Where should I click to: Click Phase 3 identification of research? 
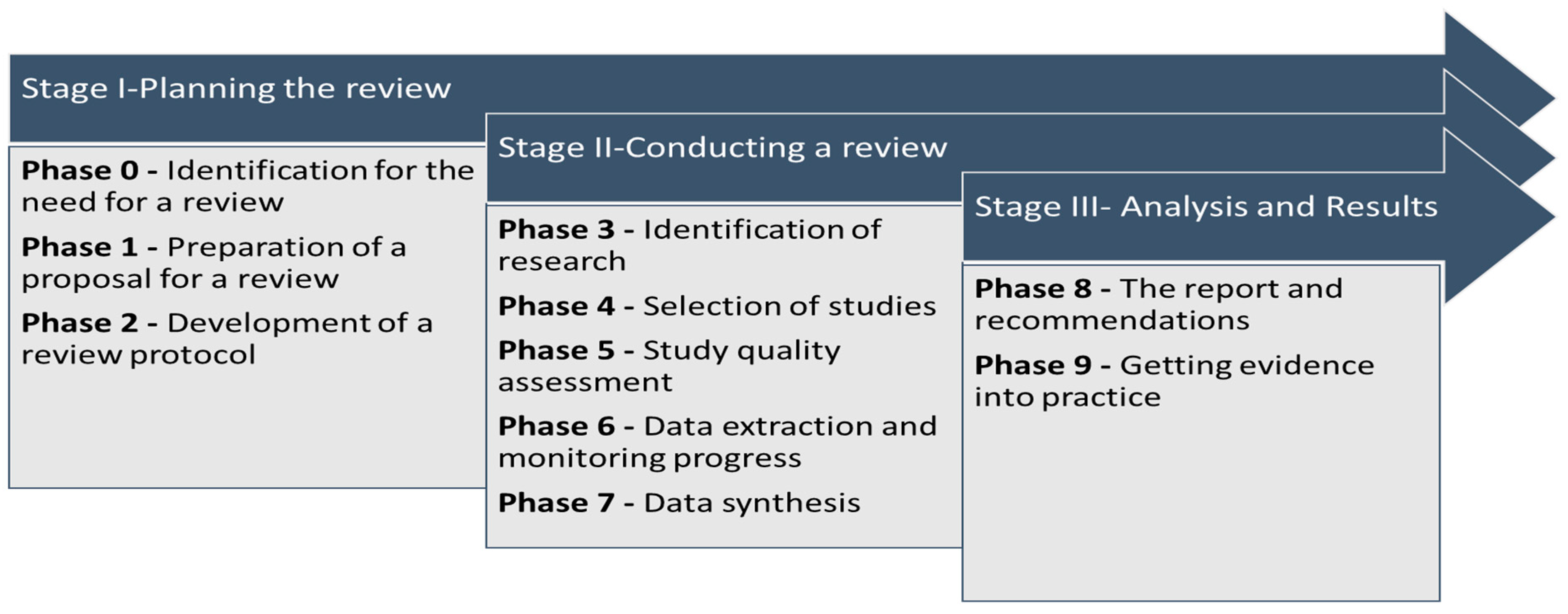pos(689,245)
